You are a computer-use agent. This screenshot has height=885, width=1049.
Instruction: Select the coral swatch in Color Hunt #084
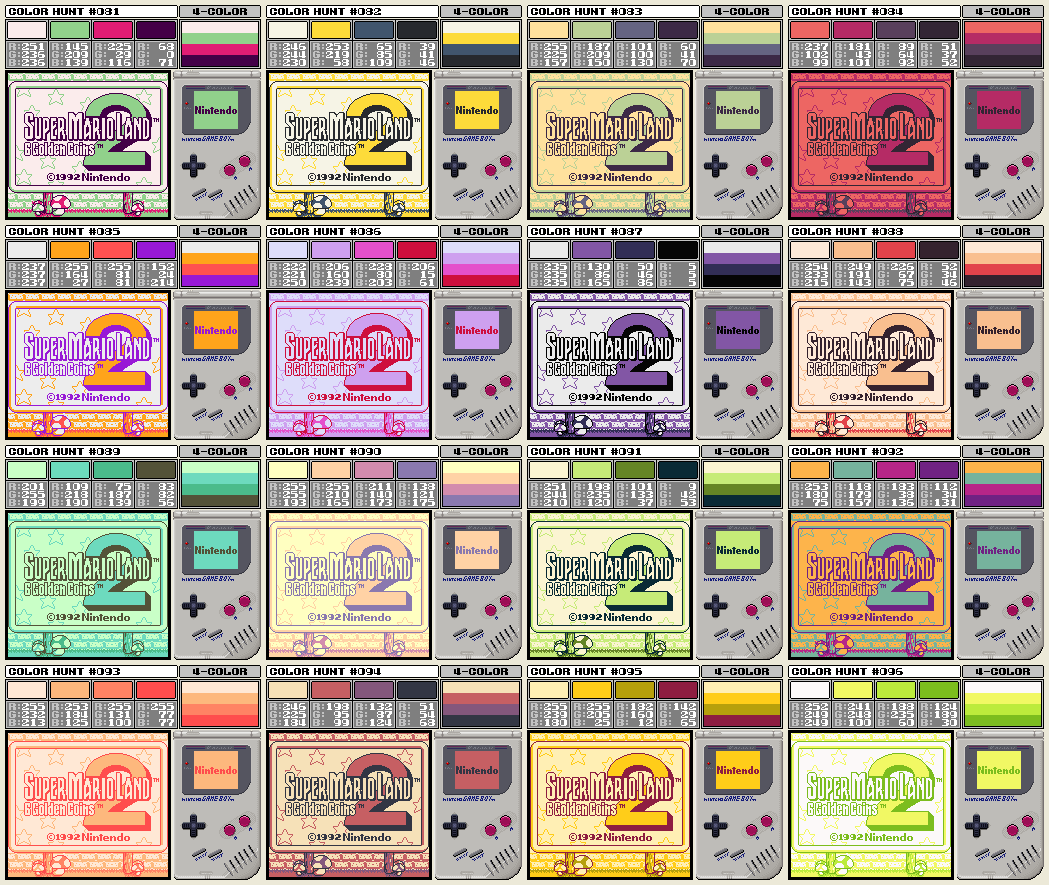[809, 30]
